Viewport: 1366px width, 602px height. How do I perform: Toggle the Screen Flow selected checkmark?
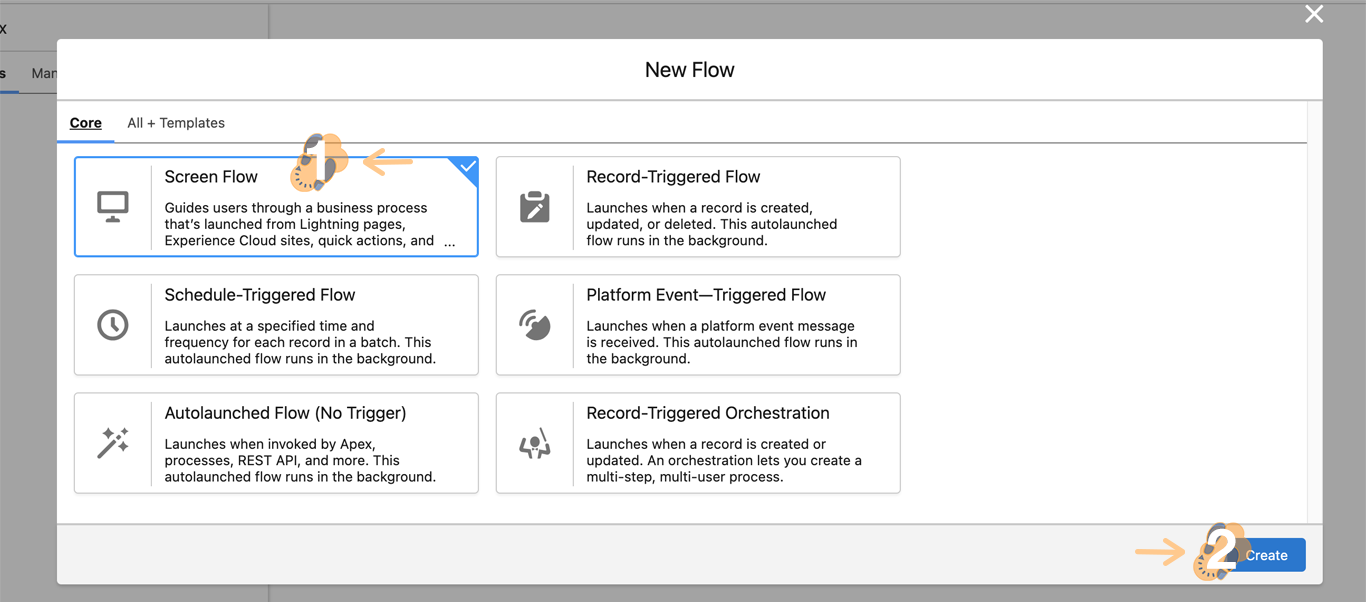pyautogui.click(x=467, y=167)
